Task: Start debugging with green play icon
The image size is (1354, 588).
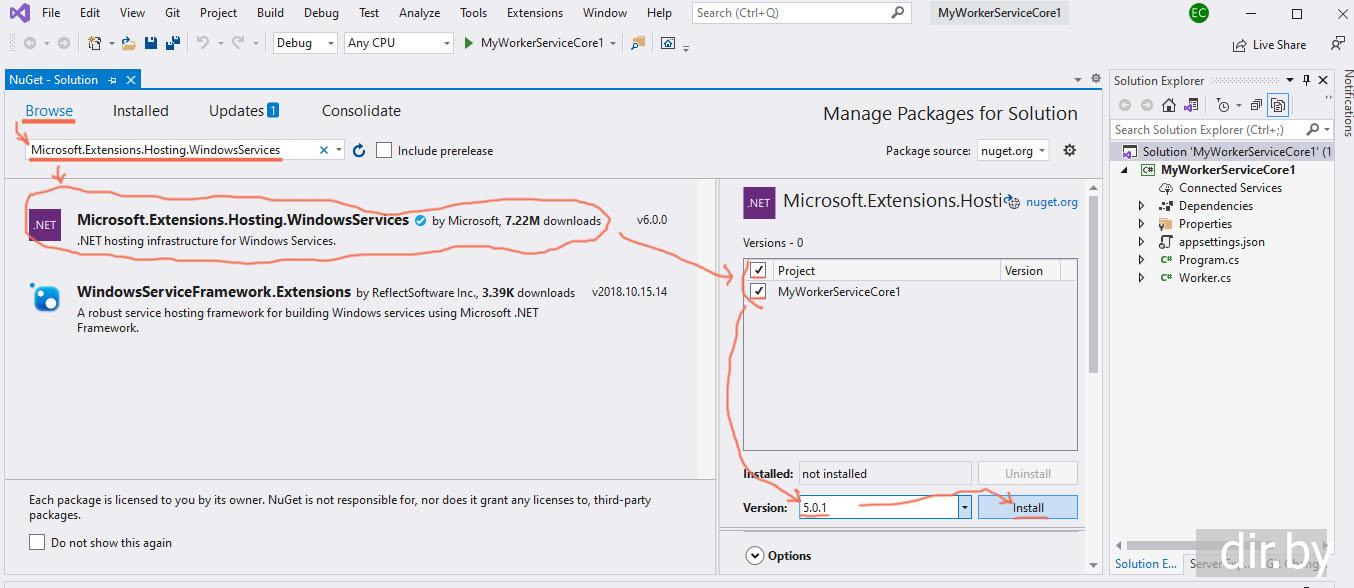Action: [x=468, y=43]
